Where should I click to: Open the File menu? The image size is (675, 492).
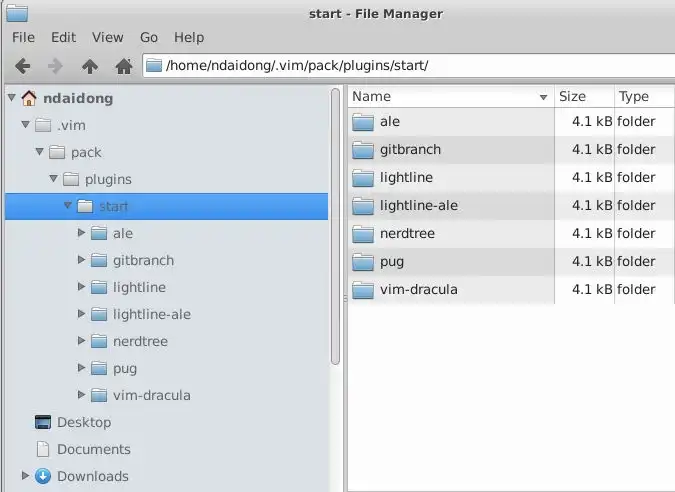(x=23, y=37)
